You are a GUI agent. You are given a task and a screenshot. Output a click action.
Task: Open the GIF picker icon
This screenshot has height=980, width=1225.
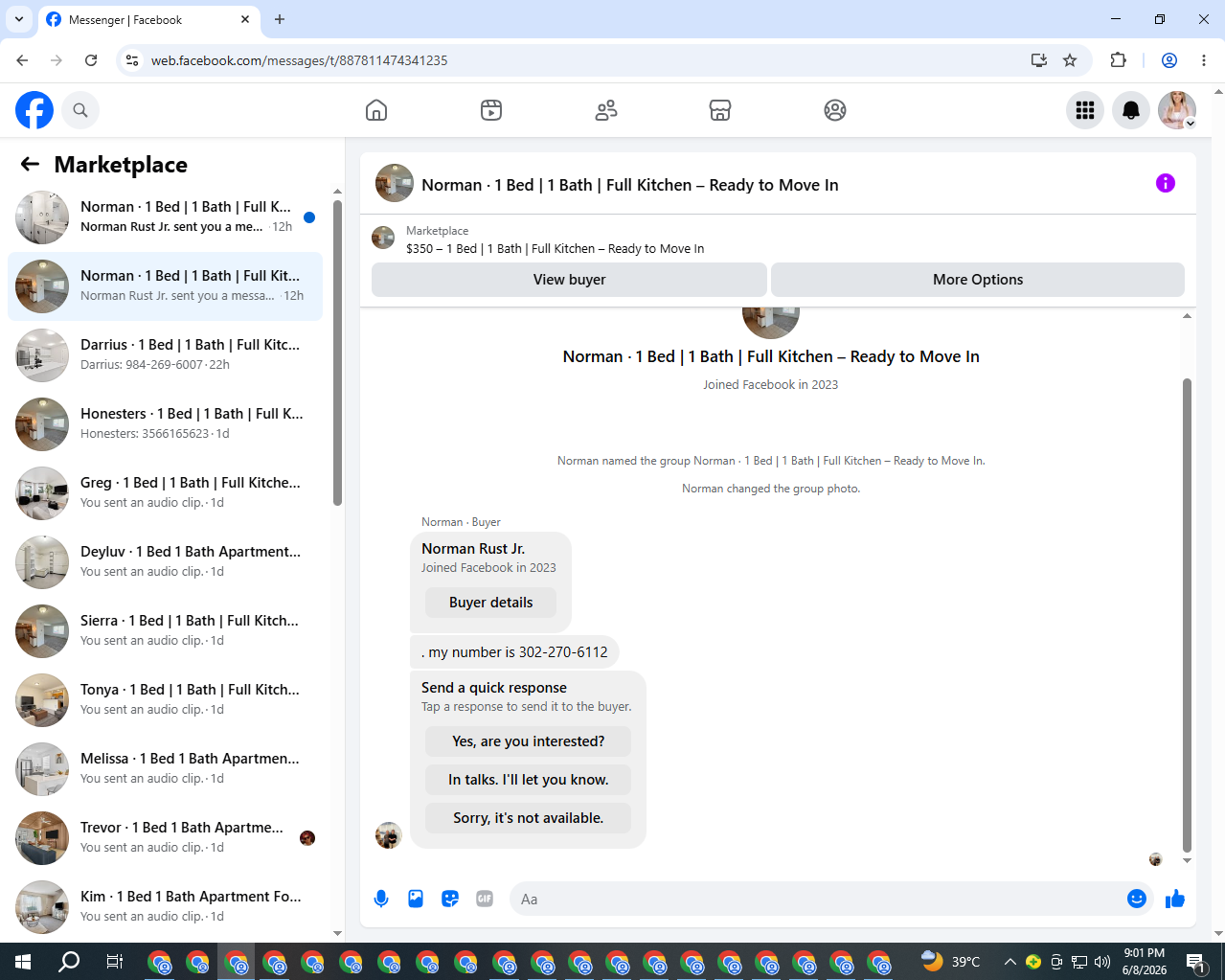pyautogui.click(x=485, y=899)
